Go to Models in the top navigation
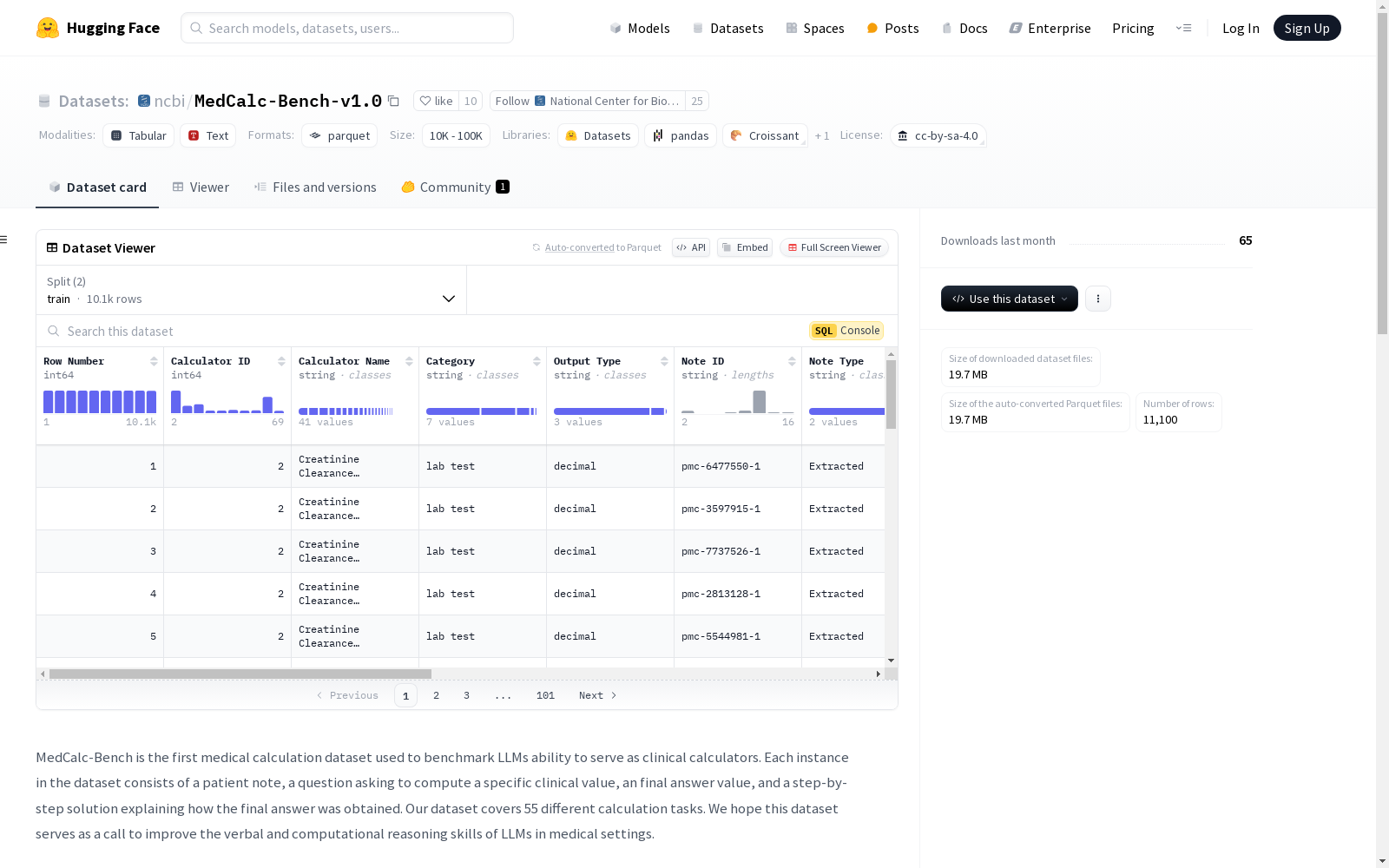1389x868 pixels. (x=640, y=28)
